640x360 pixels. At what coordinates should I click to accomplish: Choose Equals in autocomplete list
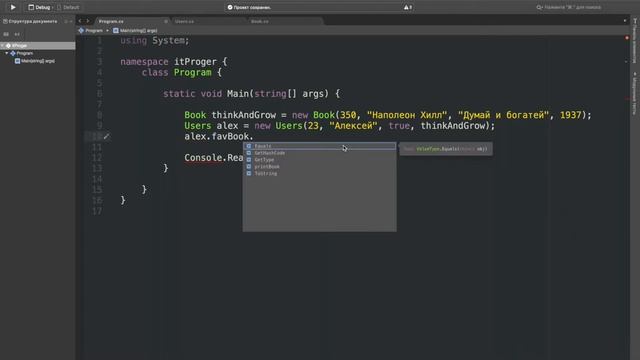point(320,146)
